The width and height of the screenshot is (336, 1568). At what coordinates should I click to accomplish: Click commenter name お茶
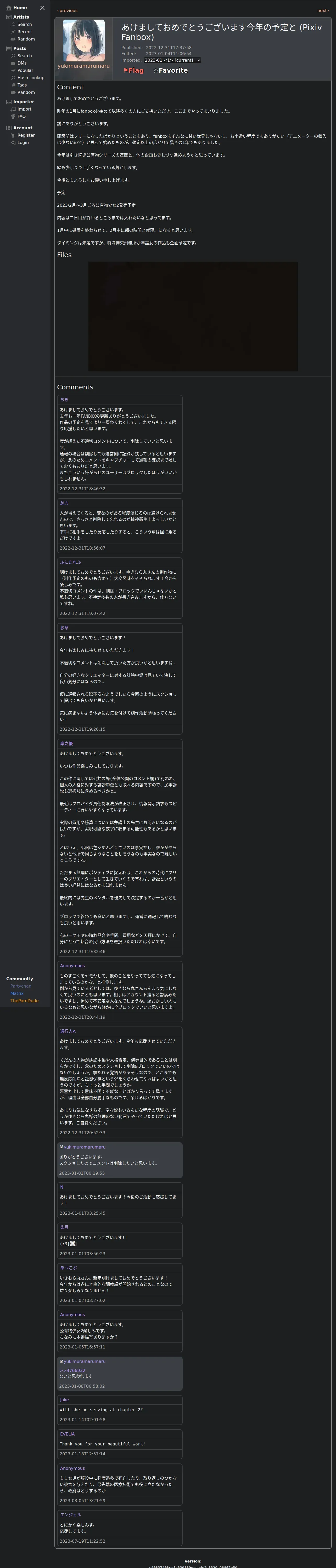64,627
